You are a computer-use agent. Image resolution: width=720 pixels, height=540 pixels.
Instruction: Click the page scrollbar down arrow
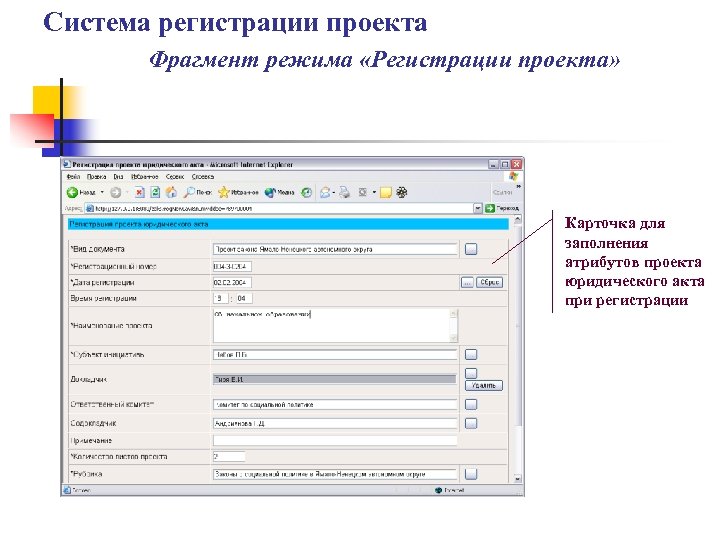point(518,478)
